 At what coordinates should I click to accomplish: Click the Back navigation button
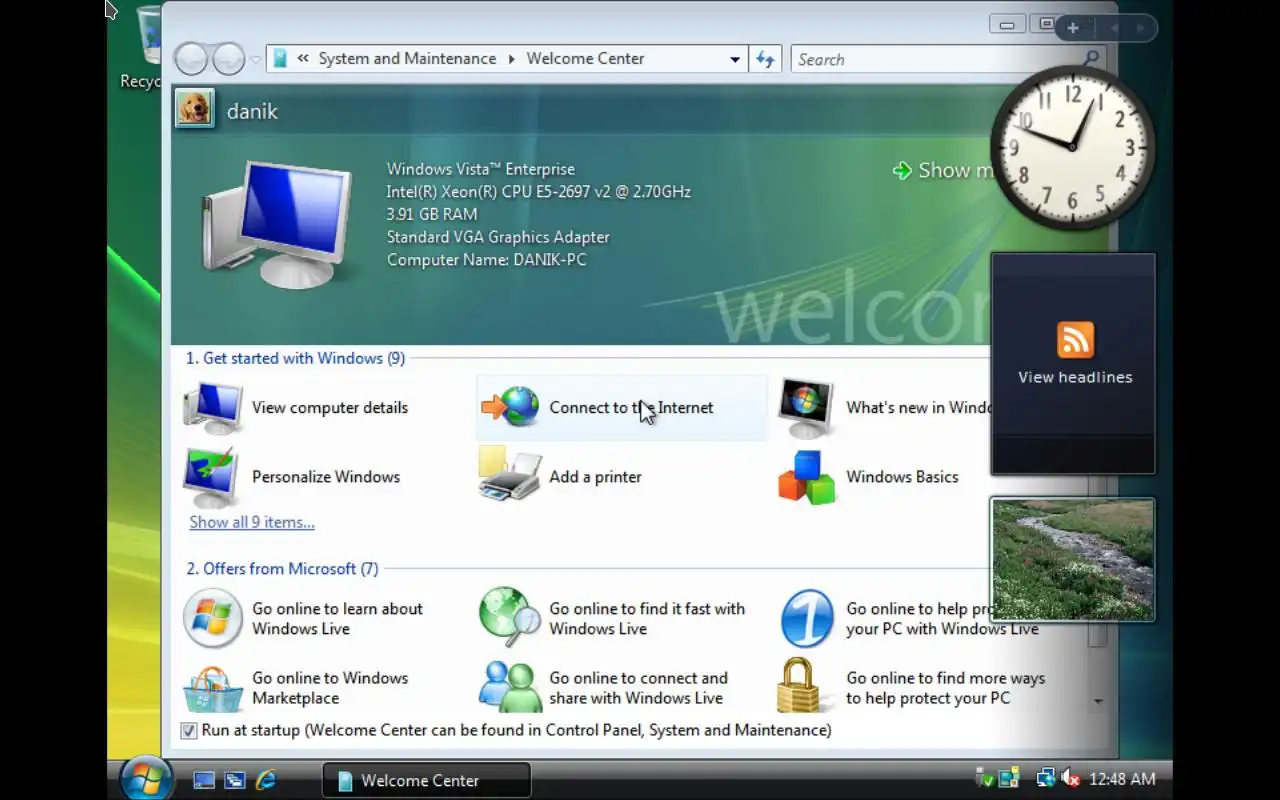pos(191,59)
